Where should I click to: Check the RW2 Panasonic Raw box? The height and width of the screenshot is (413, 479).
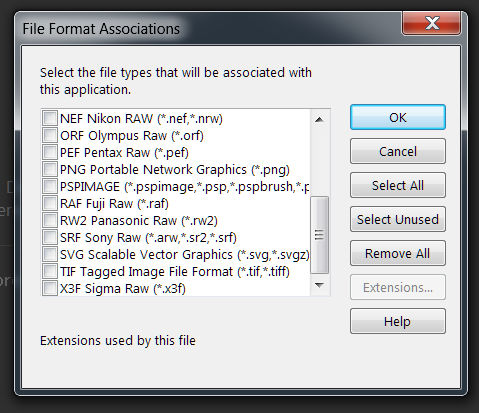click(50, 220)
